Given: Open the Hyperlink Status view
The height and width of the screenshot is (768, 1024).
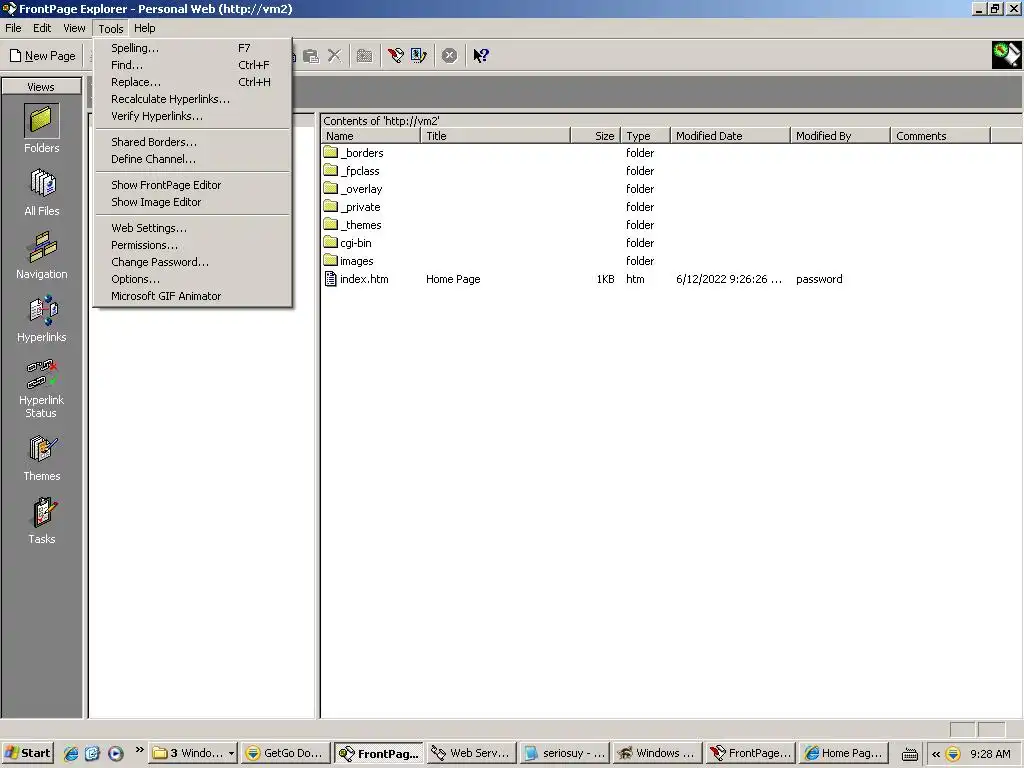Looking at the screenshot, I should (x=41, y=388).
